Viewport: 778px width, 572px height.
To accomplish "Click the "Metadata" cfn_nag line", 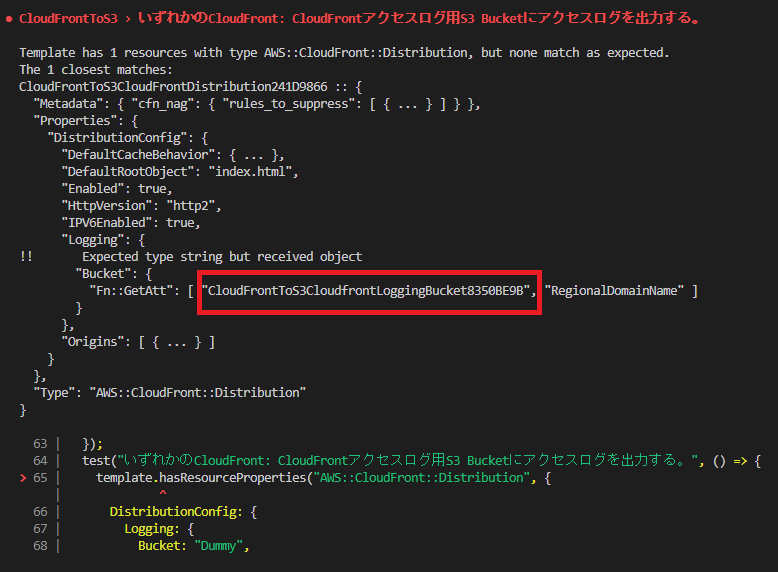I will coord(257,104).
